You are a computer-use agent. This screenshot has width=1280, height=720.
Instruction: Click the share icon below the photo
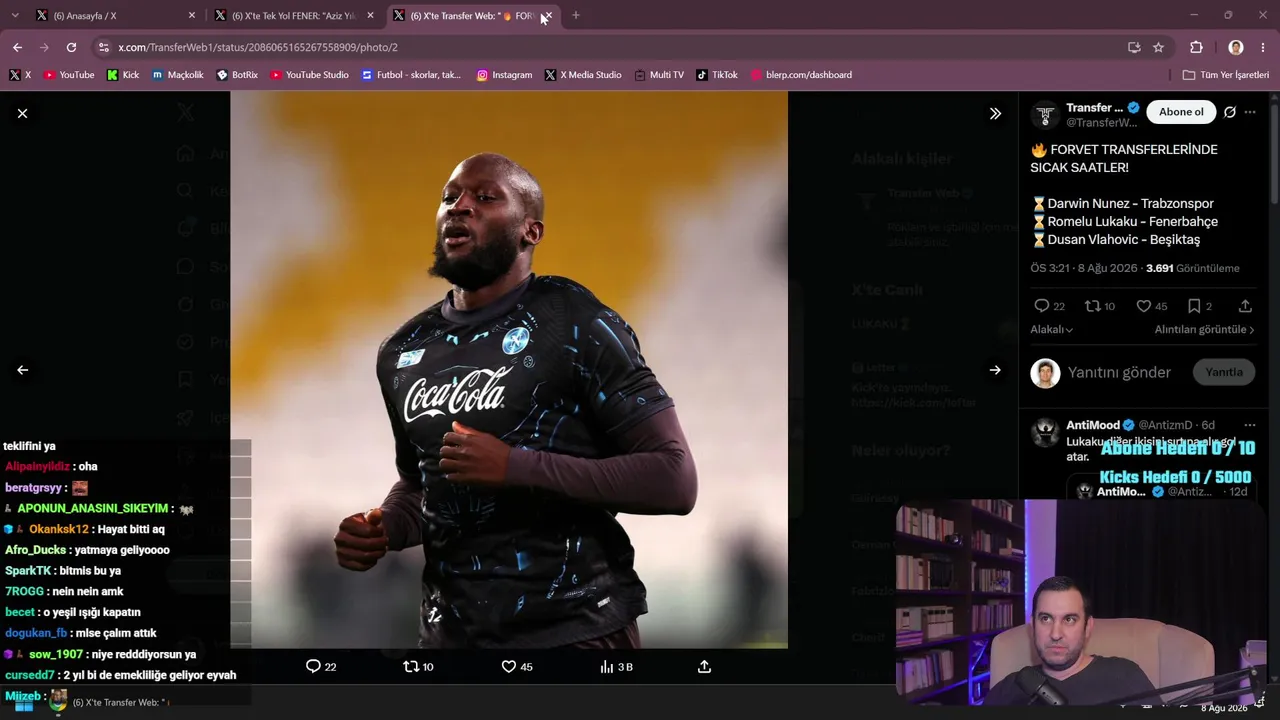(704, 666)
